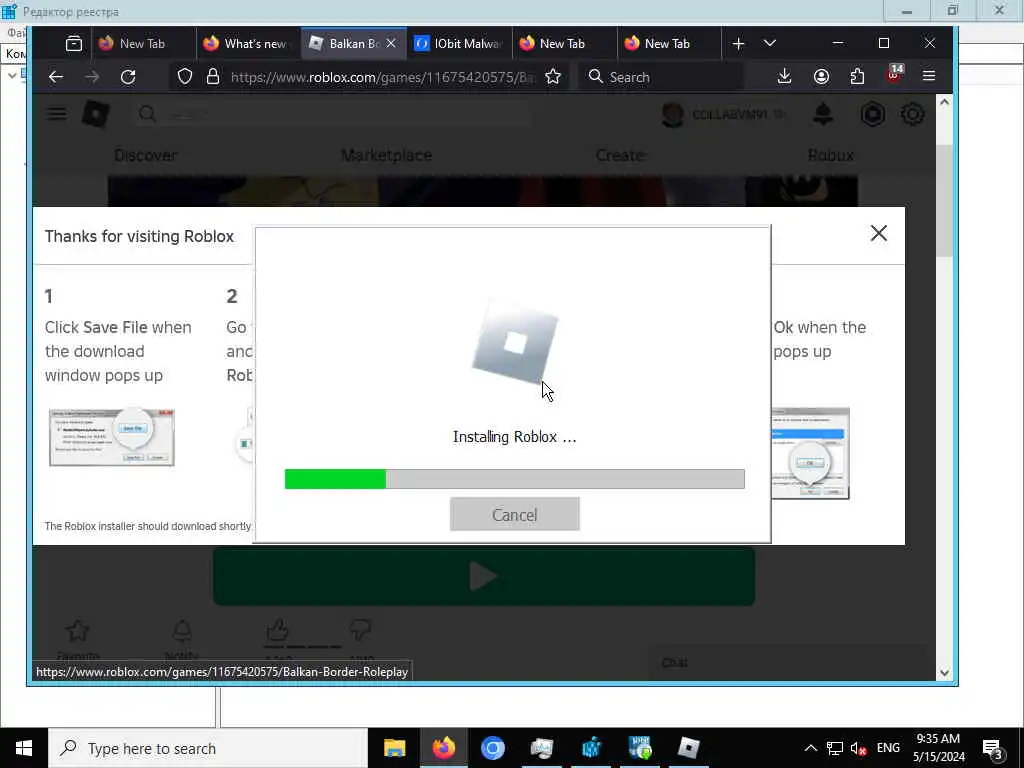
Task: Open the Firefox account icon
Action: [x=822, y=76]
